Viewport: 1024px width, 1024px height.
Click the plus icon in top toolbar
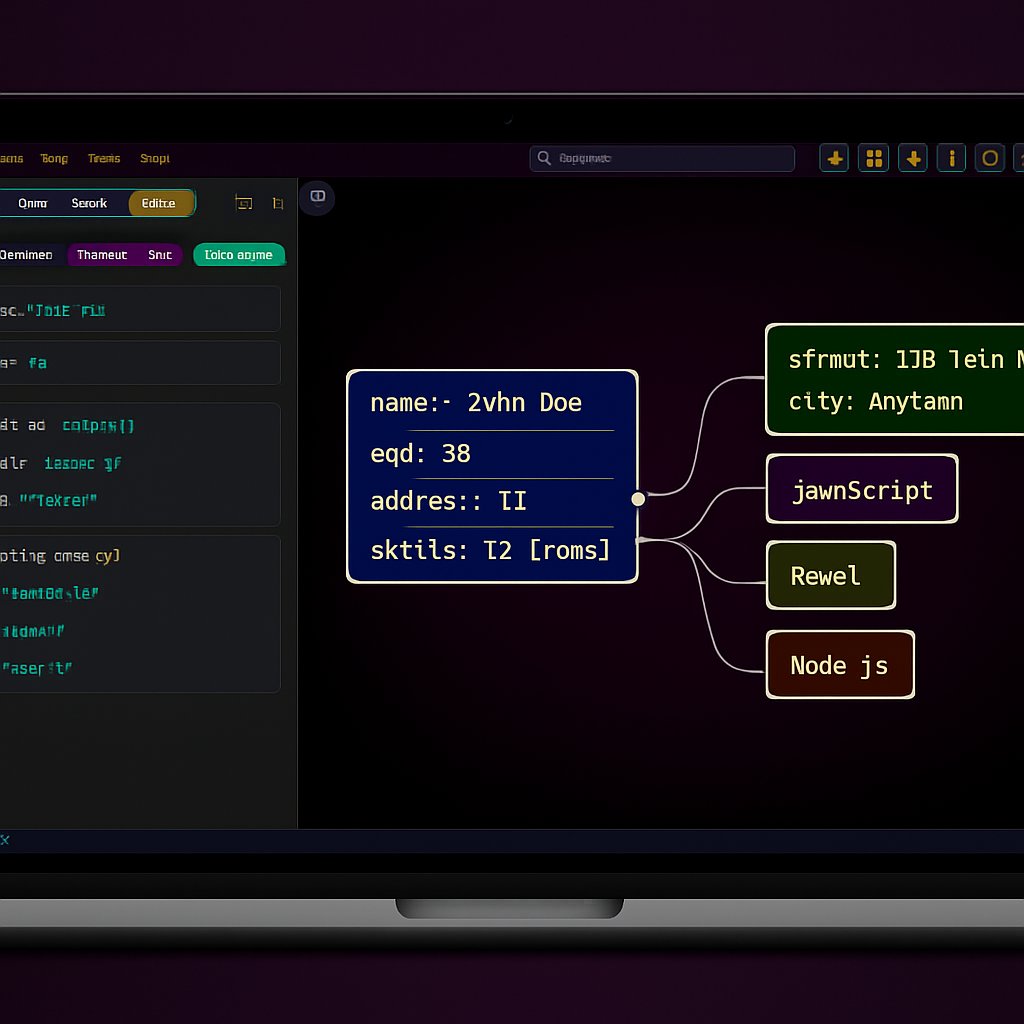tap(834, 158)
